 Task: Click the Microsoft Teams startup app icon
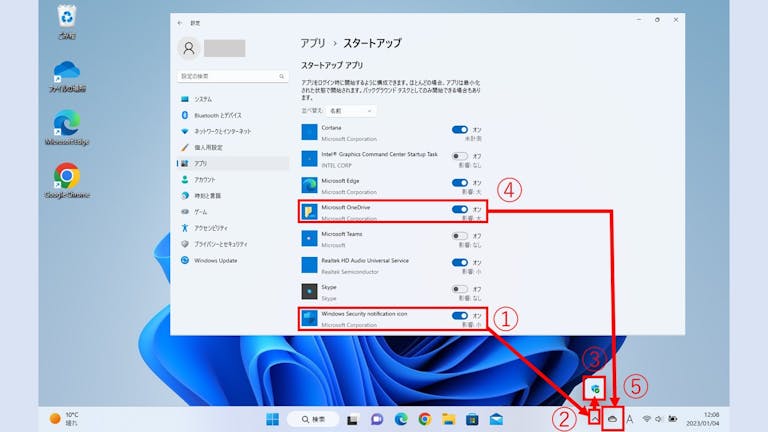pos(309,238)
